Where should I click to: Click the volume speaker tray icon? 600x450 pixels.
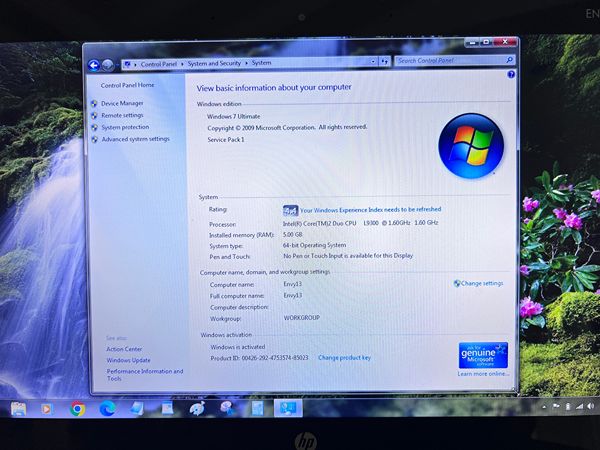tap(591, 406)
